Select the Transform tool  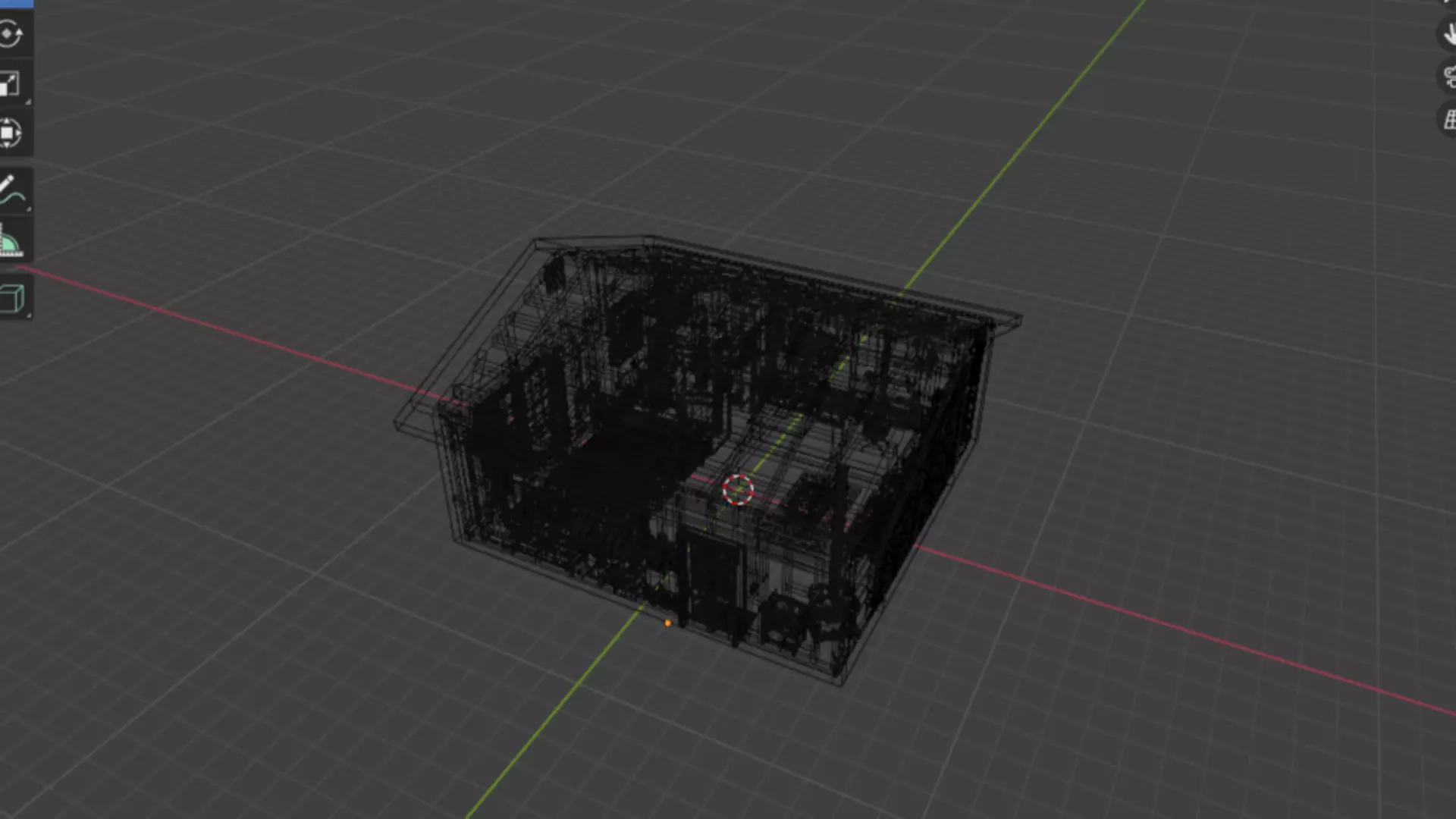click(11, 133)
